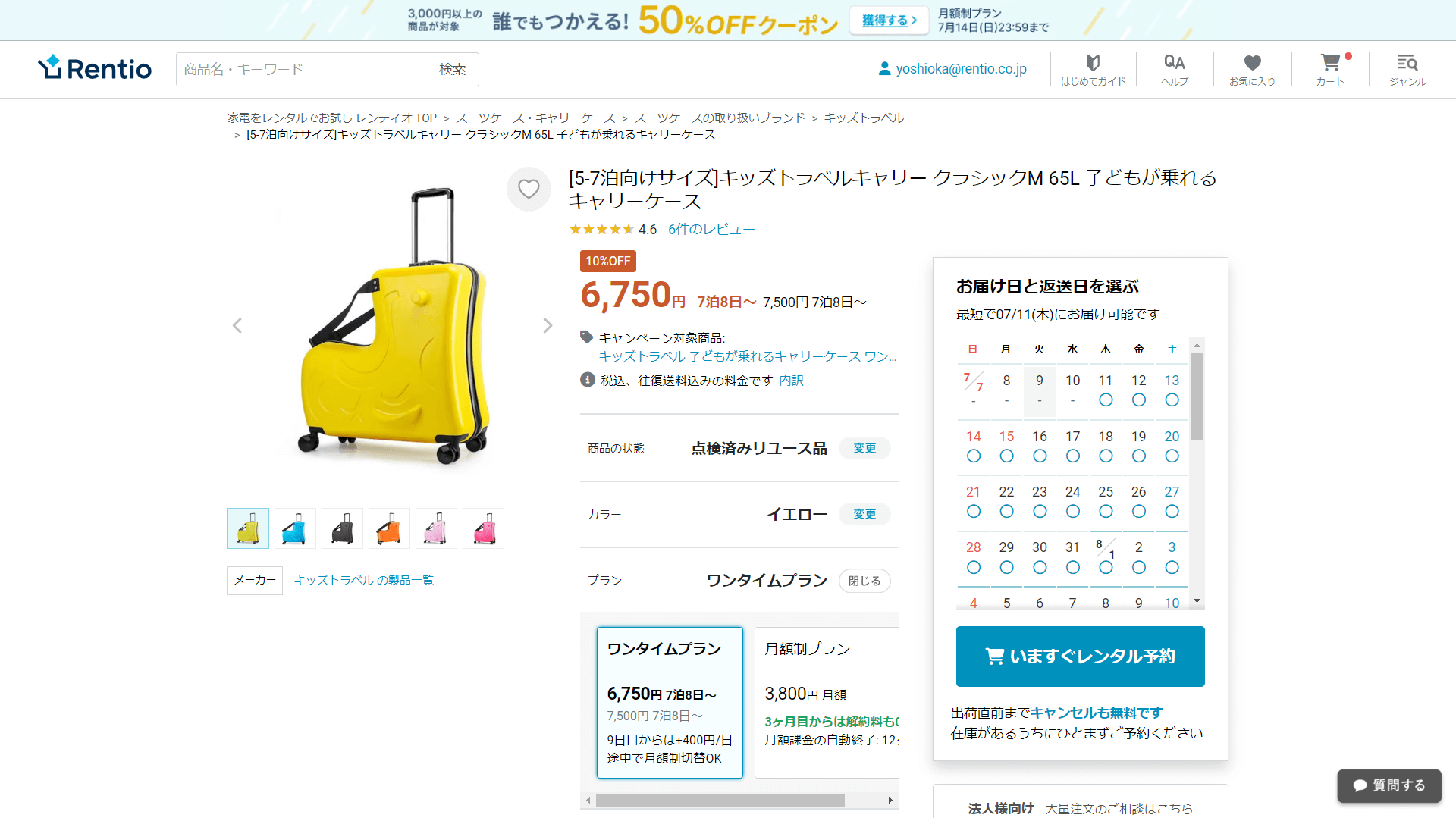
Task: Click いますぐレンタル予約 button
Action: (x=1080, y=657)
